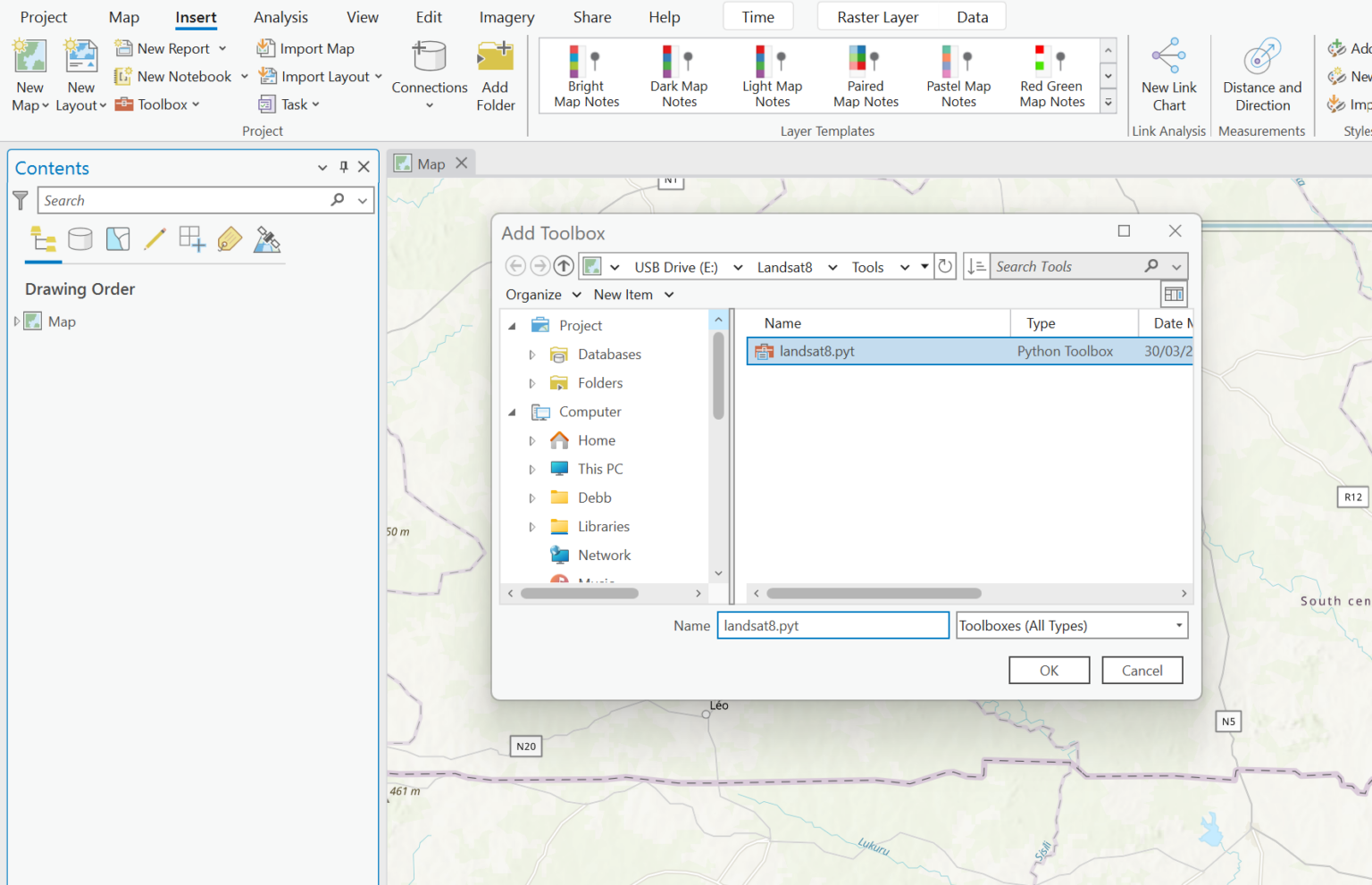Image resolution: width=1372 pixels, height=885 pixels.
Task: Toggle auto-hide pin on Contents pane
Action: [x=343, y=167]
